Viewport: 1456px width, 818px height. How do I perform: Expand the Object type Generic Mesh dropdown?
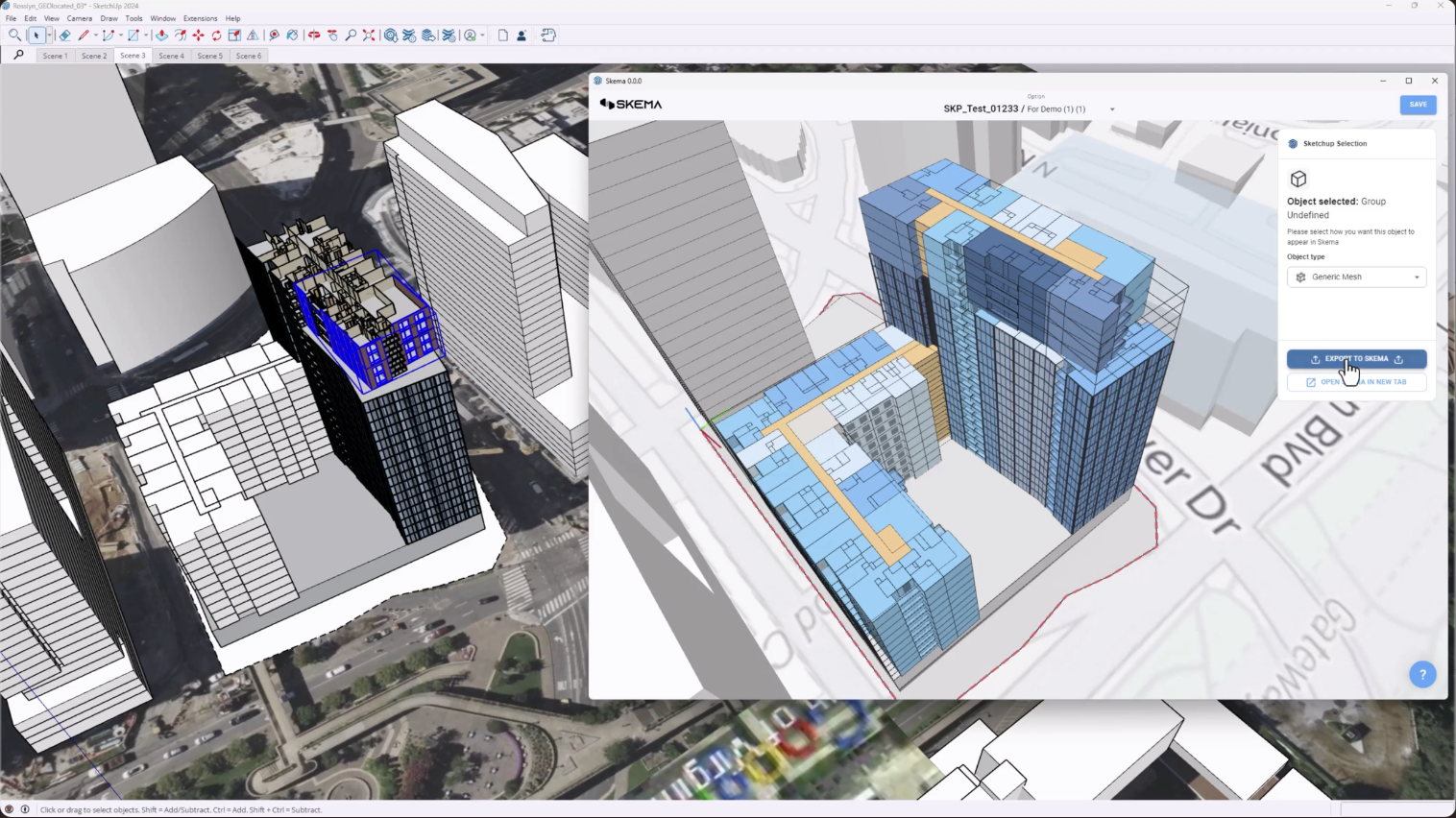tap(1356, 277)
